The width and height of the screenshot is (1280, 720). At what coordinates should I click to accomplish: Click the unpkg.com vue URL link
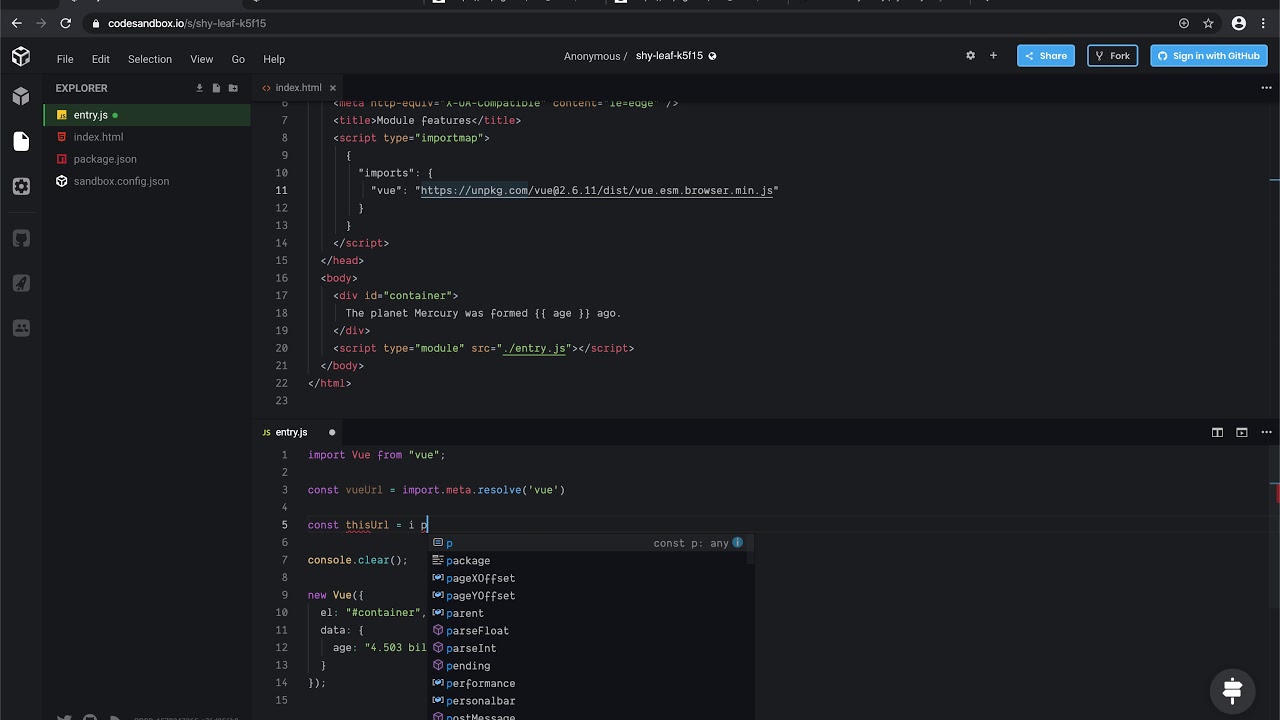pyautogui.click(x=597, y=190)
